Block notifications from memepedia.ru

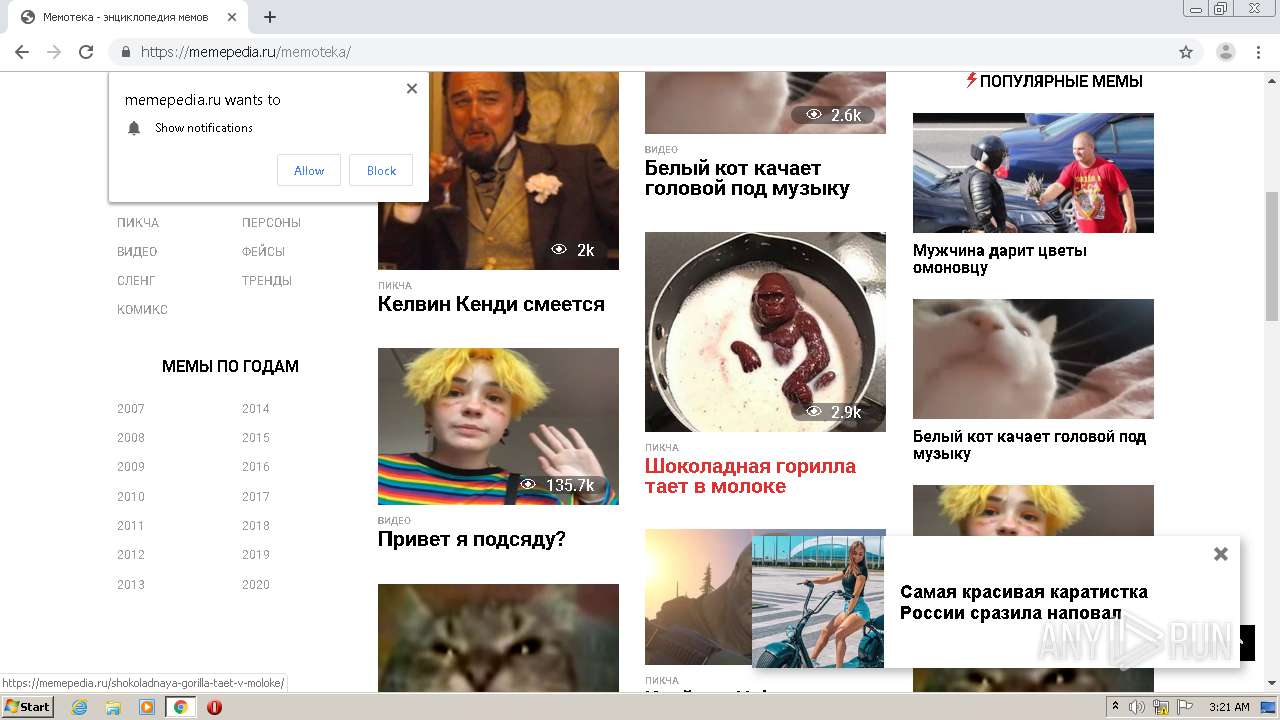point(381,170)
